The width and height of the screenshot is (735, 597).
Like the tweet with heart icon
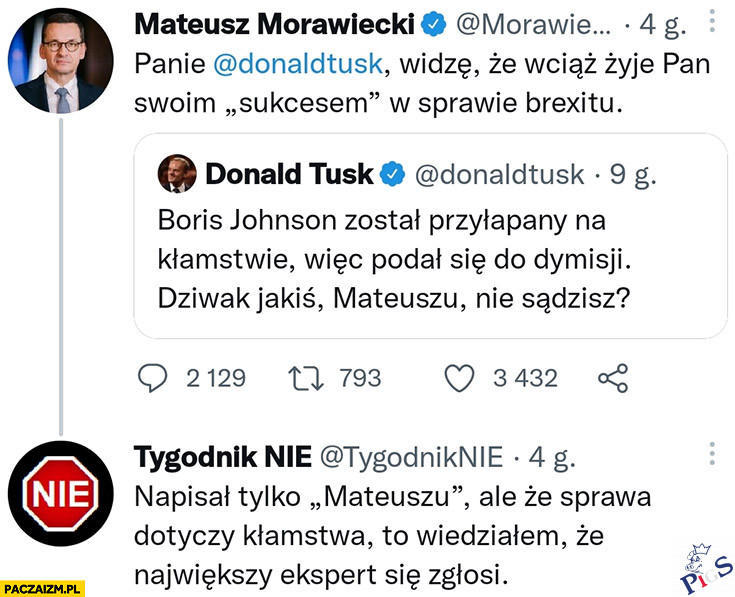(x=458, y=377)
